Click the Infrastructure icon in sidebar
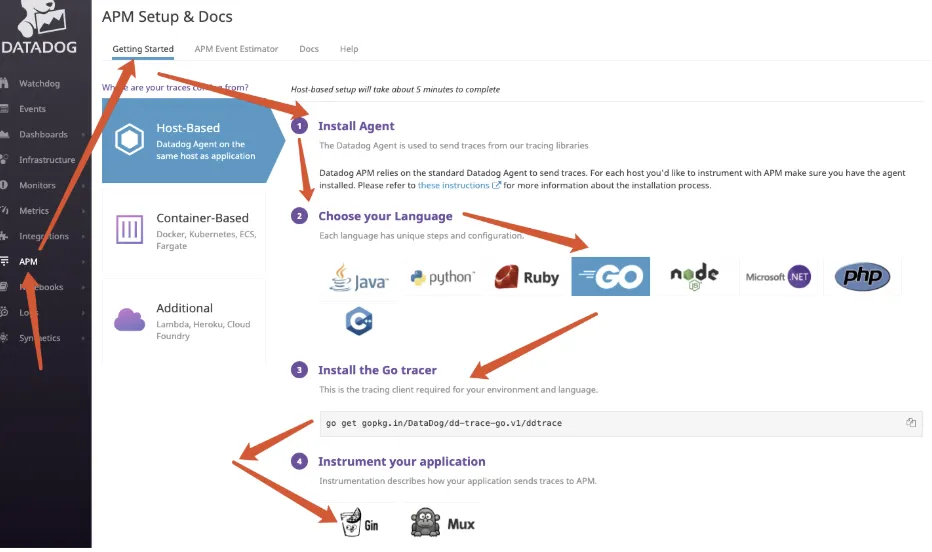 [4, 160]
